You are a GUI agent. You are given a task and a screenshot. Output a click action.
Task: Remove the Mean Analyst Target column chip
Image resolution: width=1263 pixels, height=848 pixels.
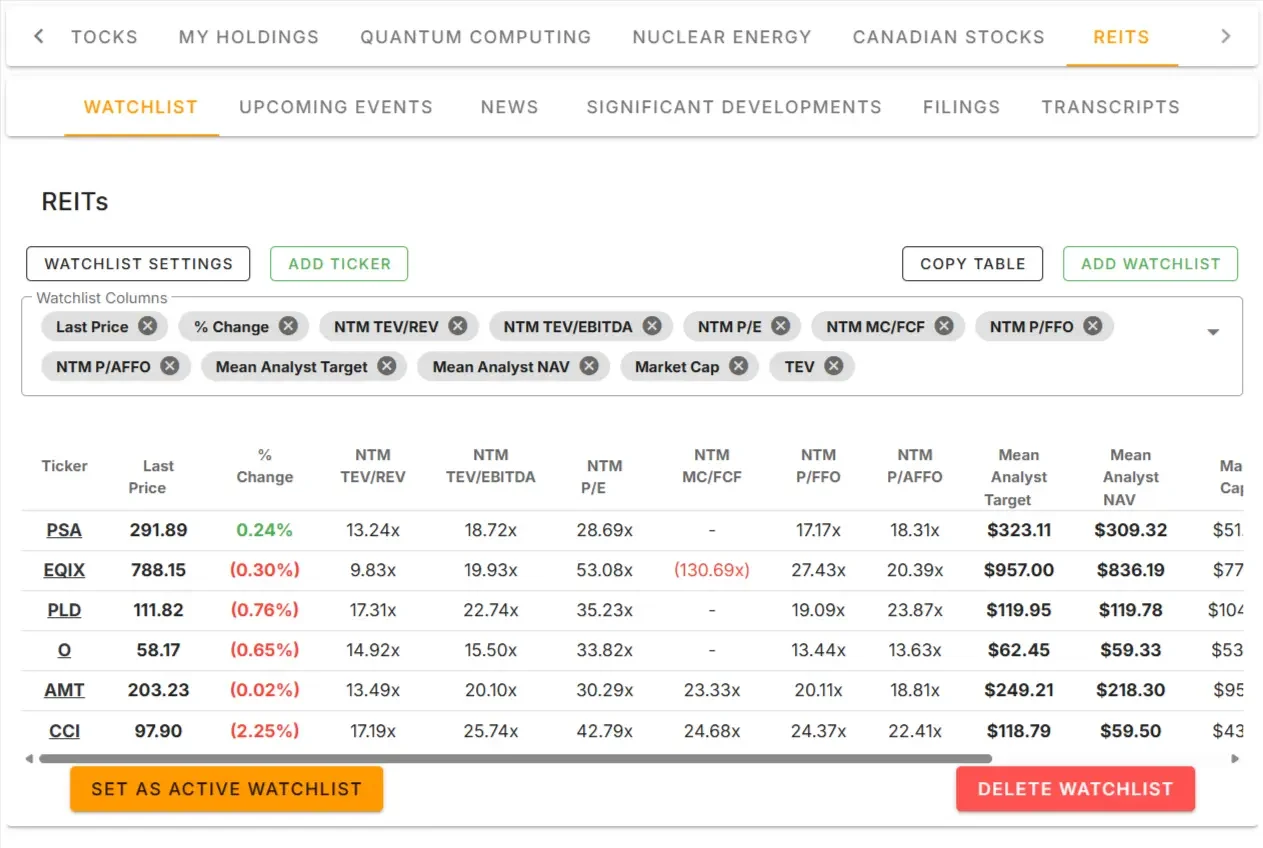(x=387, y=366)
